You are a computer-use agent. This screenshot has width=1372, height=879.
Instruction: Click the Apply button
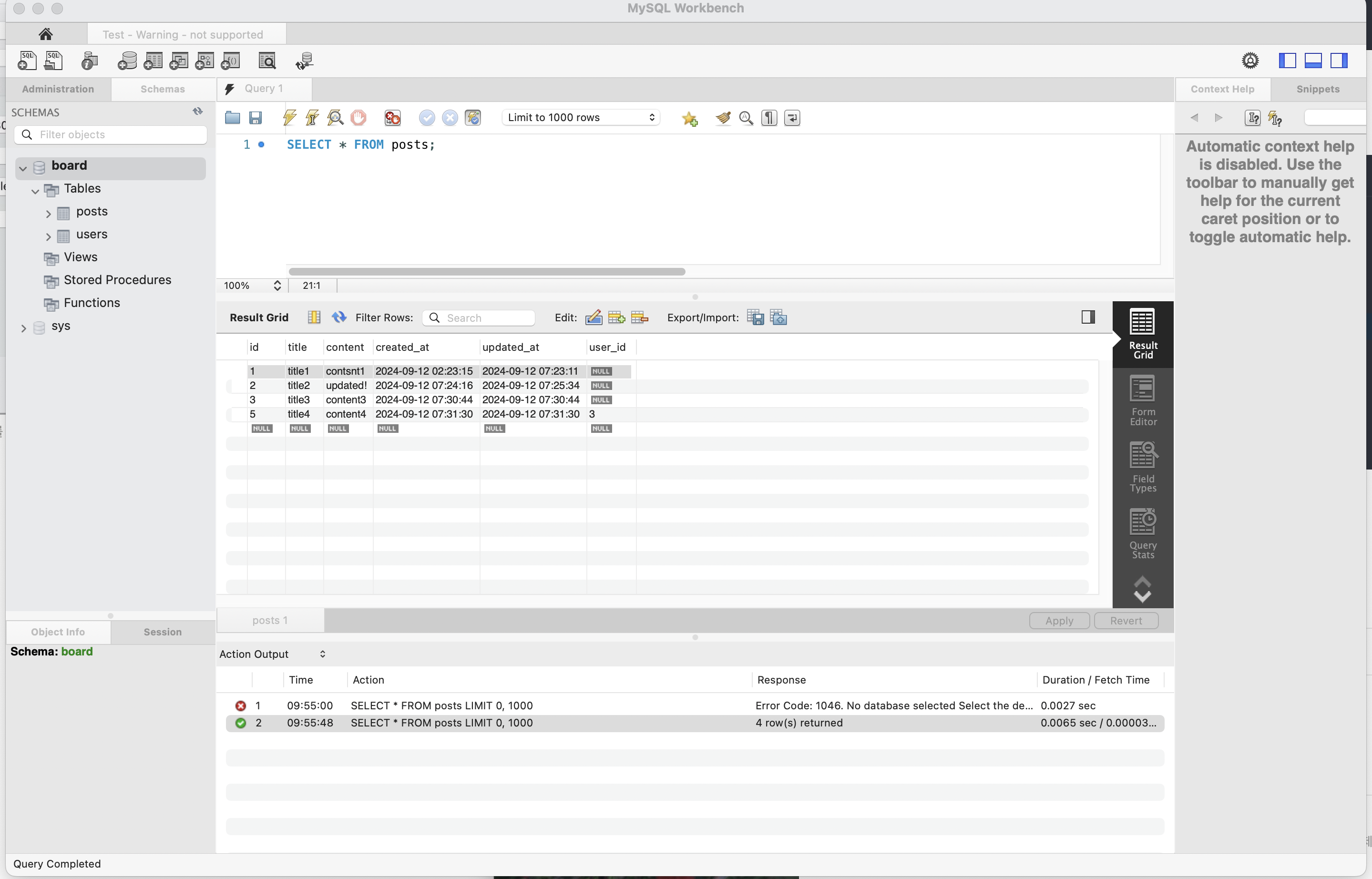(x=1059, y=621)
